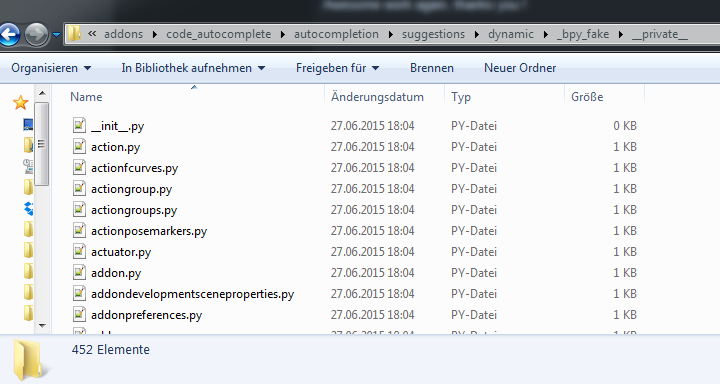Go back with the blue Back arrow
This screenshot has height=384, width=720.
(x=9, y=34)
